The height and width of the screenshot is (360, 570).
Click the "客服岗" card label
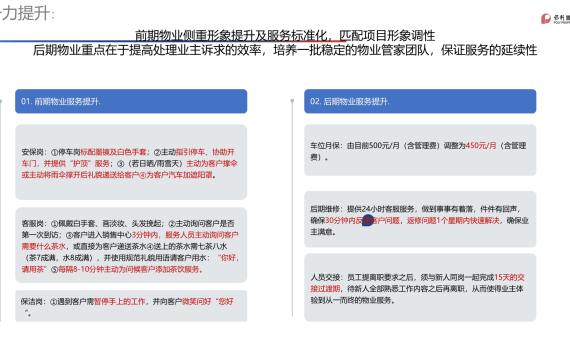[x=32, y=224]
